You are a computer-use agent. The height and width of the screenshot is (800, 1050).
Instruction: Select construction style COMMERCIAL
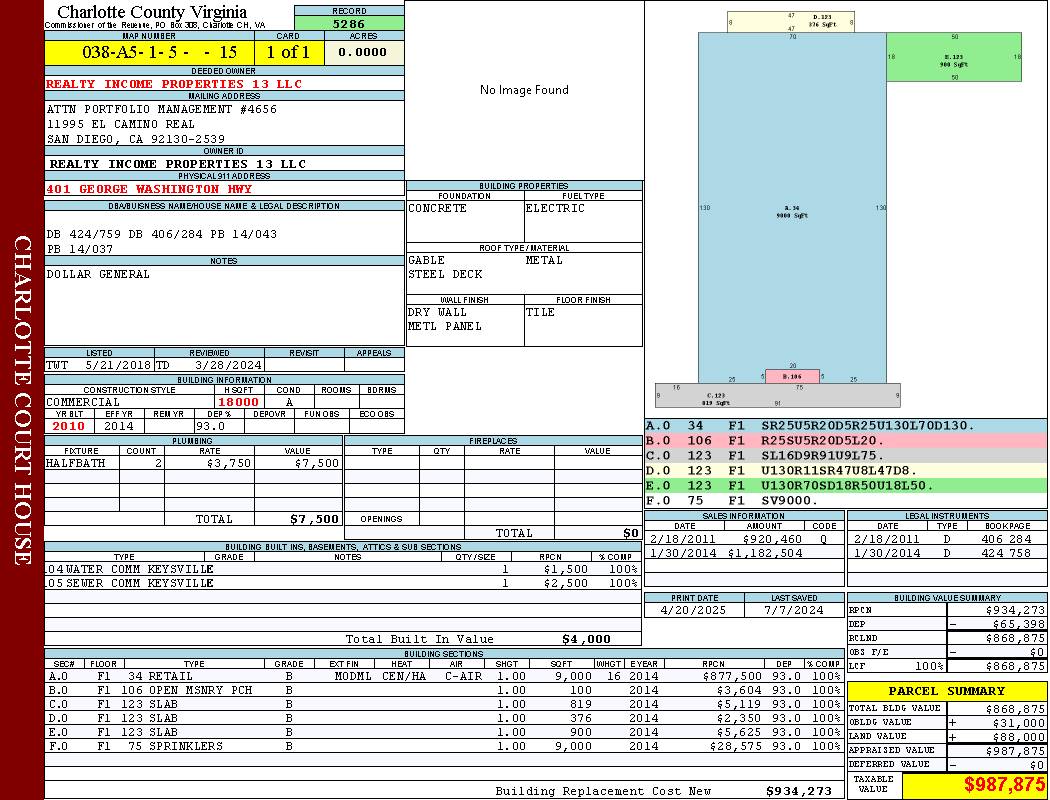[x=83, y=402]
